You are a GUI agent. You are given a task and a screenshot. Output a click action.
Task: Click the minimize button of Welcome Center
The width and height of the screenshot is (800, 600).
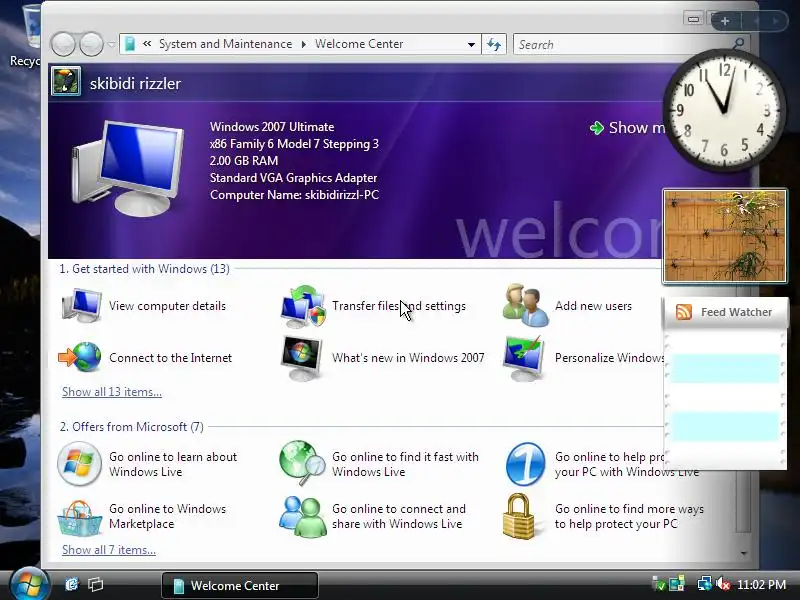[693, 19]
